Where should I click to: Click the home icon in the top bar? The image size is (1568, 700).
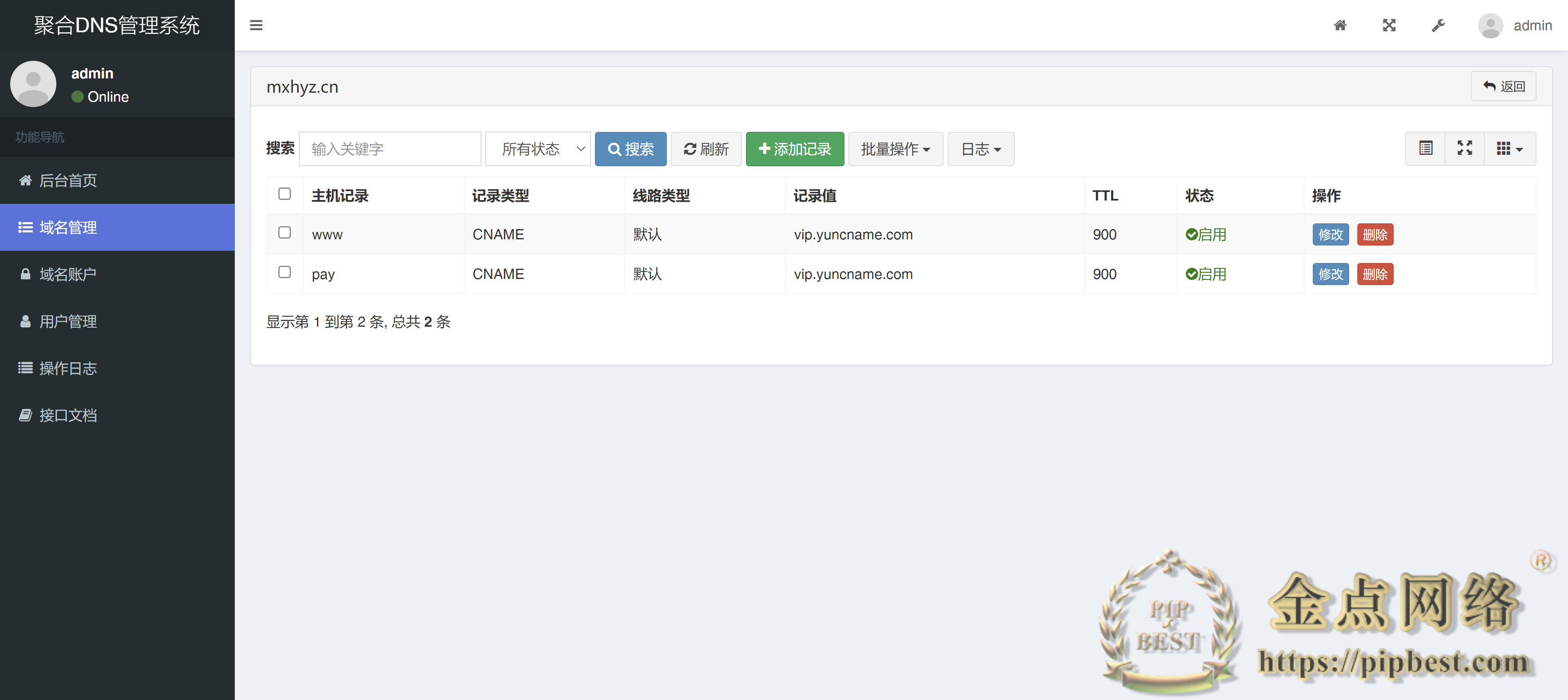point(1340,25)
